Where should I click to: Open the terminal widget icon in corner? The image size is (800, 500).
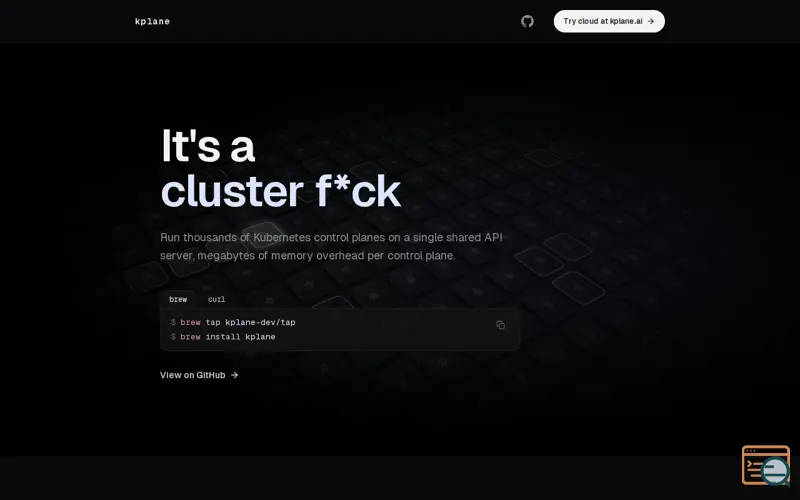766,465
